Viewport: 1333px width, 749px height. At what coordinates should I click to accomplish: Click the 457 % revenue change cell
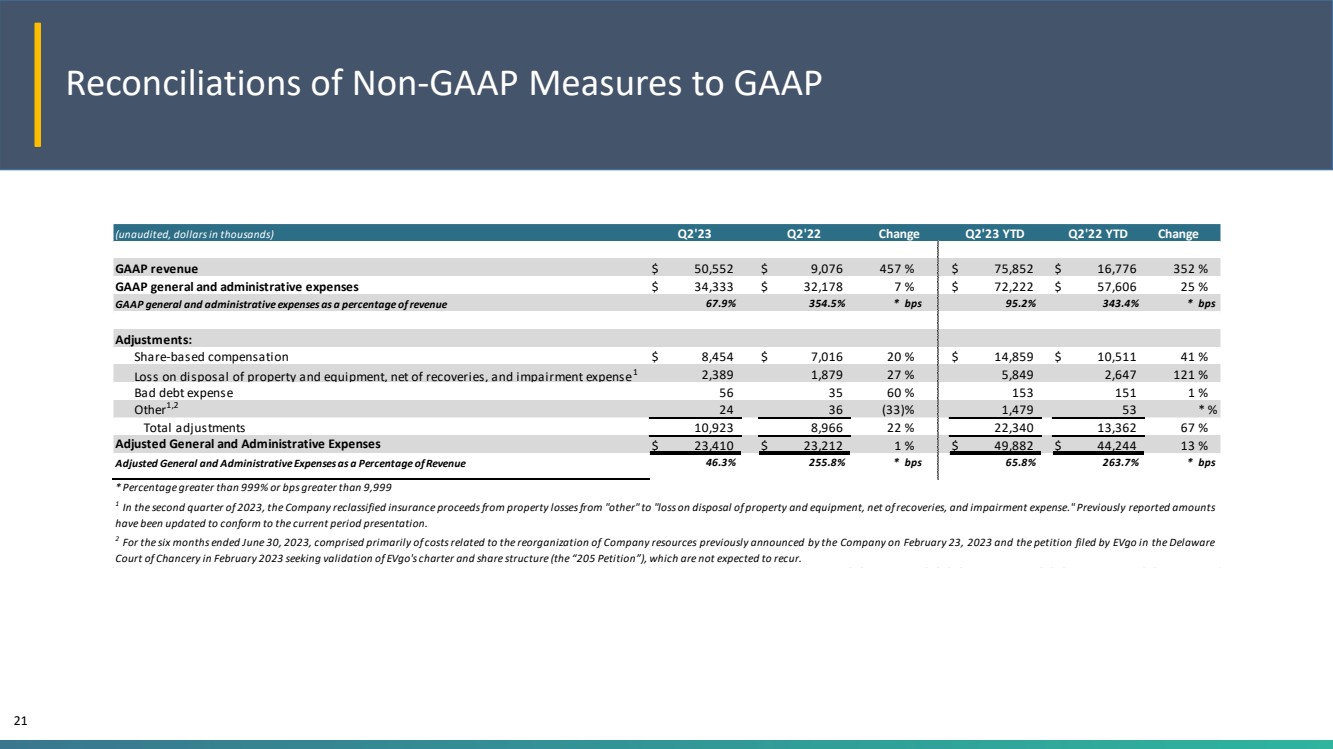[899, 269]
